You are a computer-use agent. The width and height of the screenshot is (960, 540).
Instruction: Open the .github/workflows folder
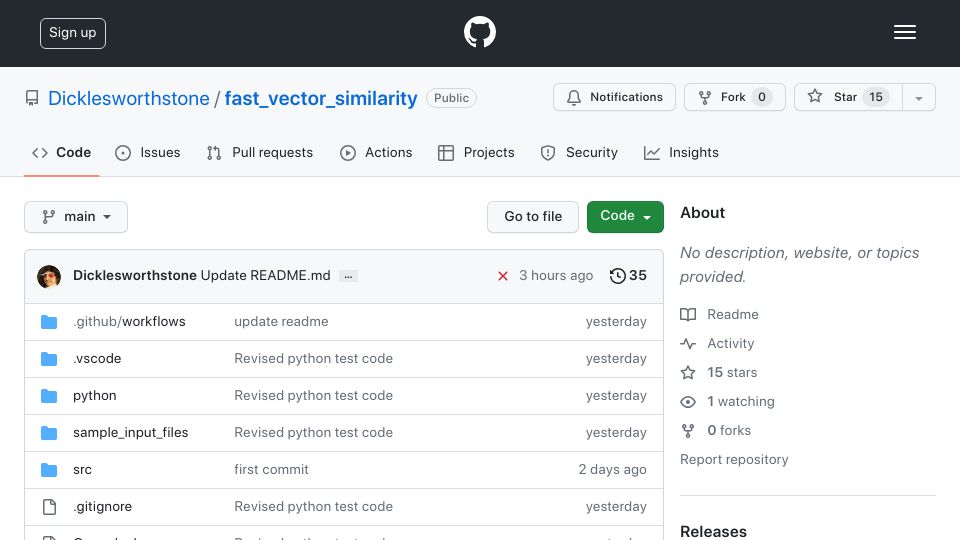pos(129,321)
